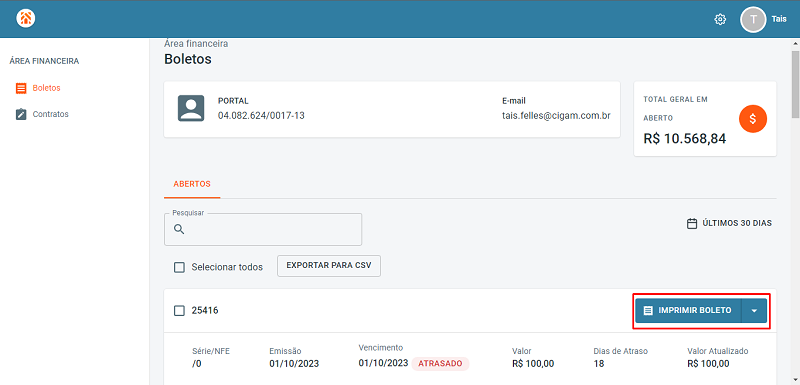
Task: Click the Vencimento date 01/10/2023
Action: tap(383, 363)
